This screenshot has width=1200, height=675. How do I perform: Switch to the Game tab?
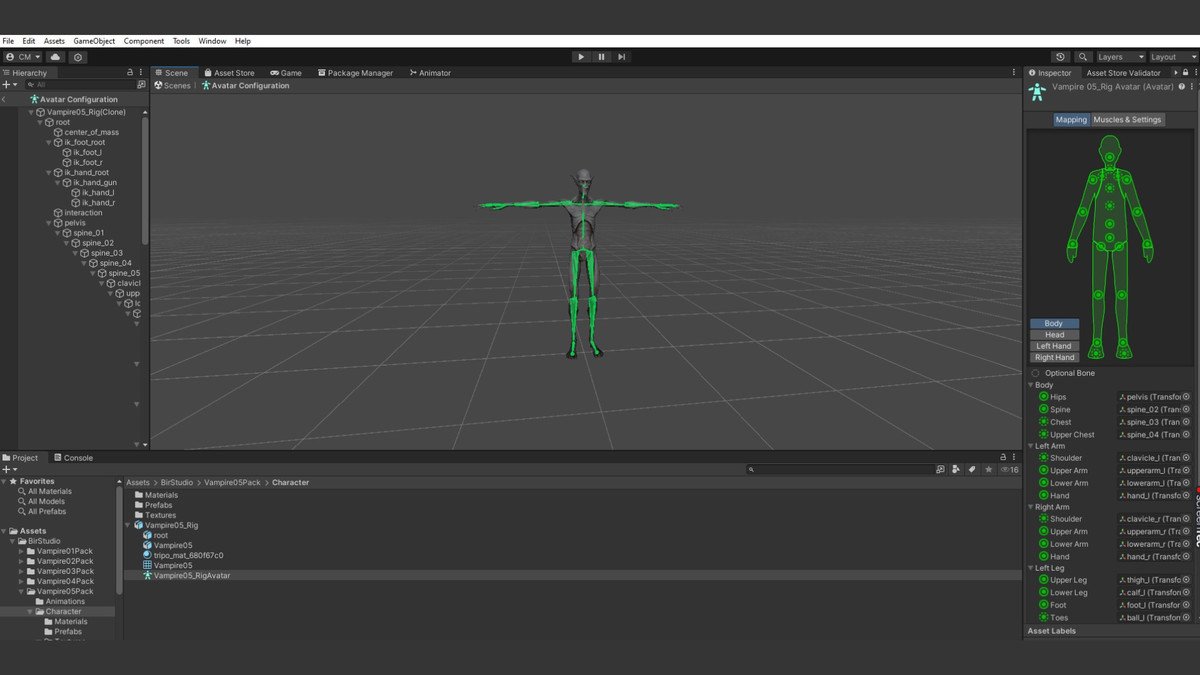pyautogui.click(x=286, y=72)
